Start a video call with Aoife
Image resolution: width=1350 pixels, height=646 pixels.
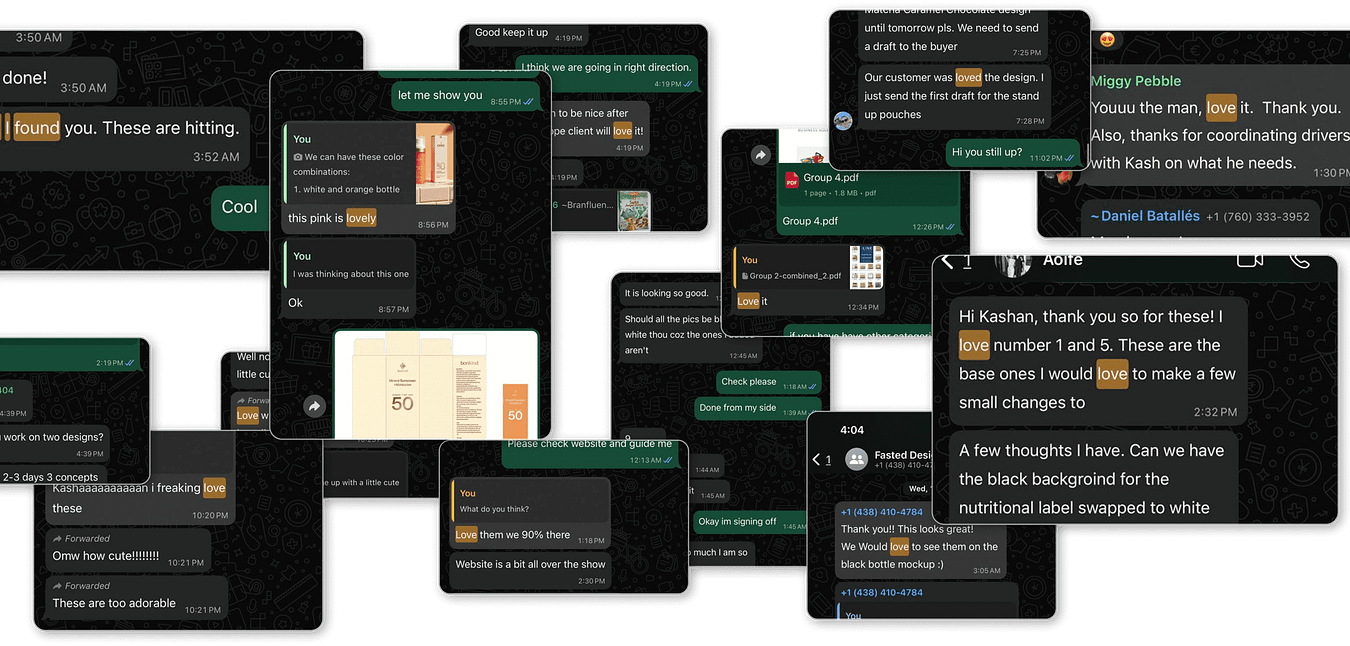coord(1249,259)
